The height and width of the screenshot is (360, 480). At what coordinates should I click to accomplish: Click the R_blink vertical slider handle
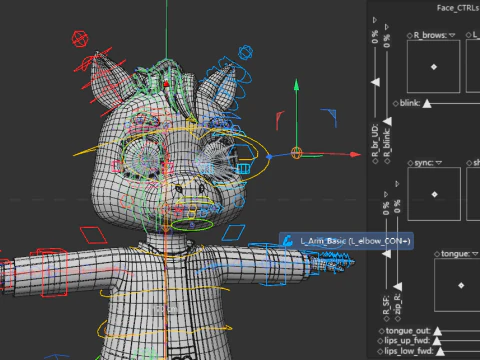tap(387, 121)
